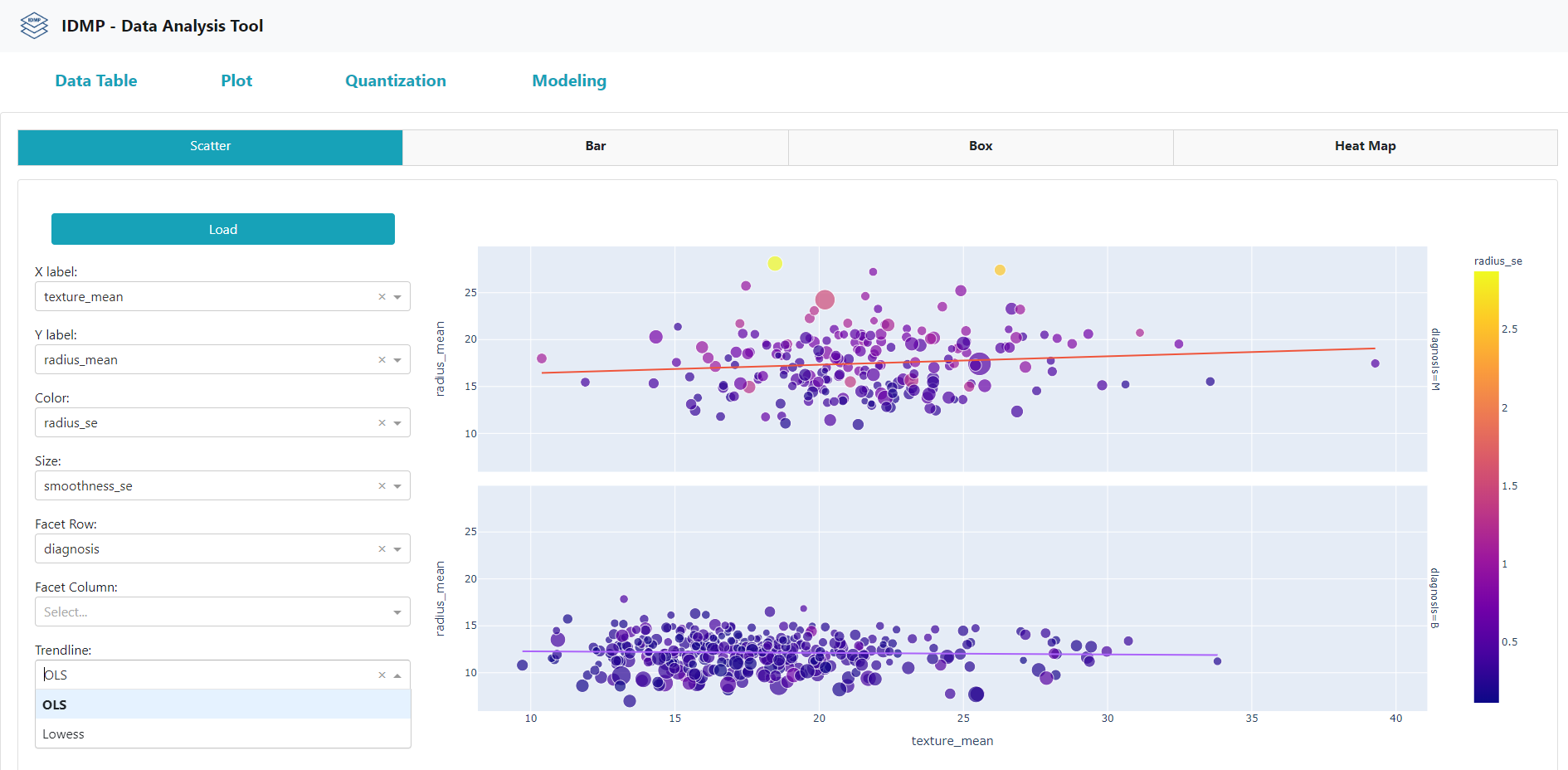Navigate to the Modeling section
1568x770 pixels.
(569, 80)
